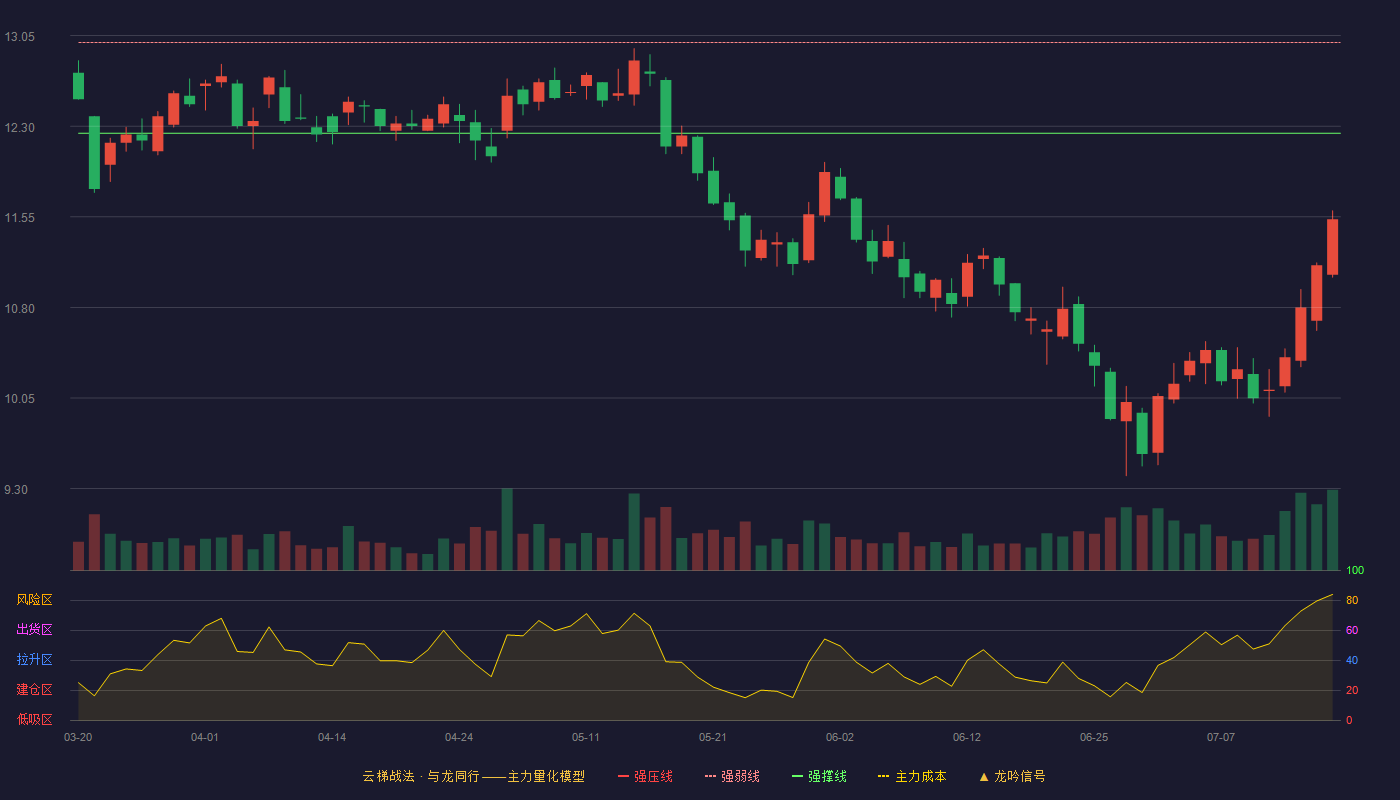Click the pink dashed 强弱线 icon
This screenshot has width=1400, height=800.
711,776
